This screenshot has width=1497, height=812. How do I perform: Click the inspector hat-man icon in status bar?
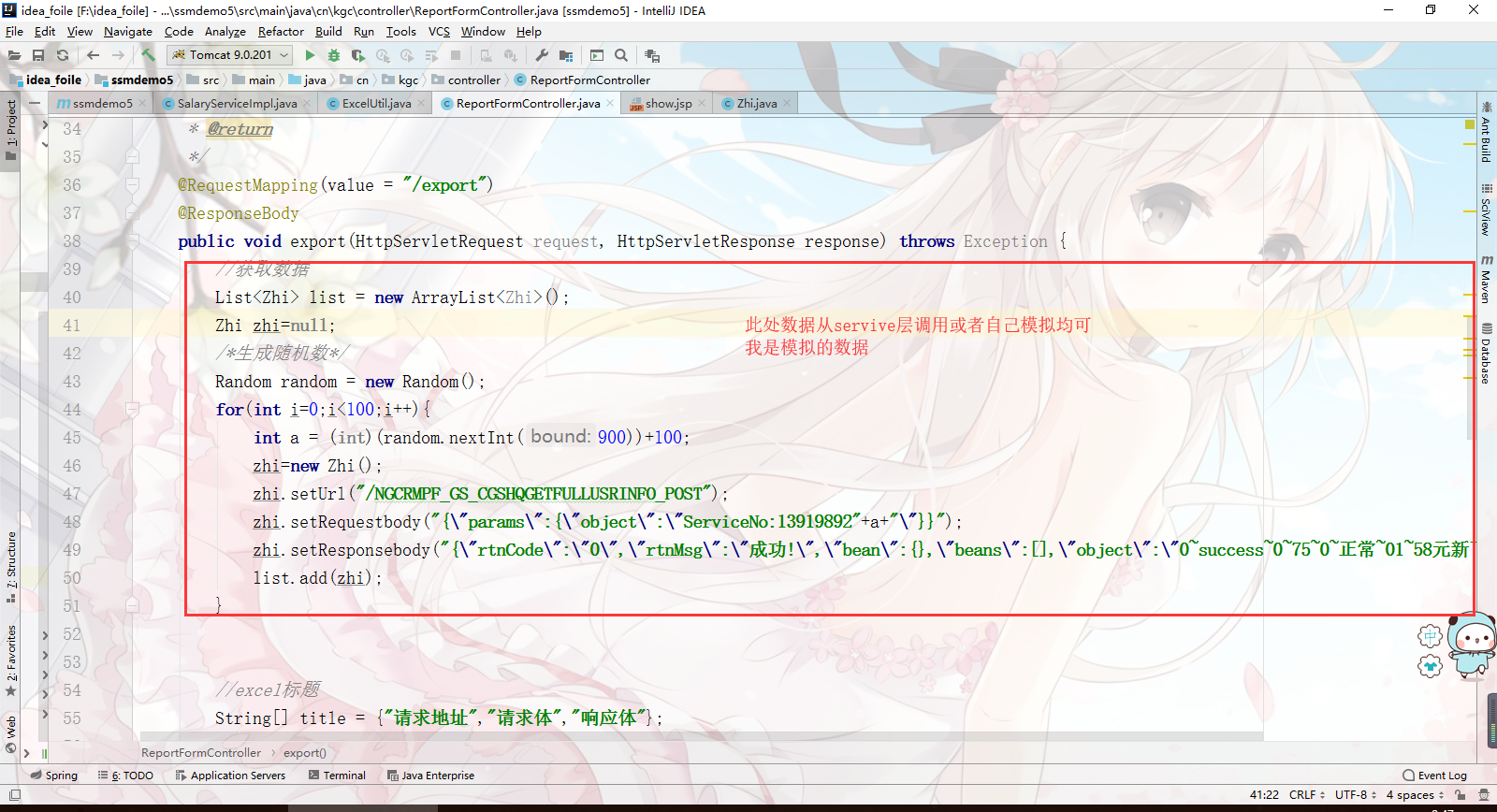pos(1483,794)
